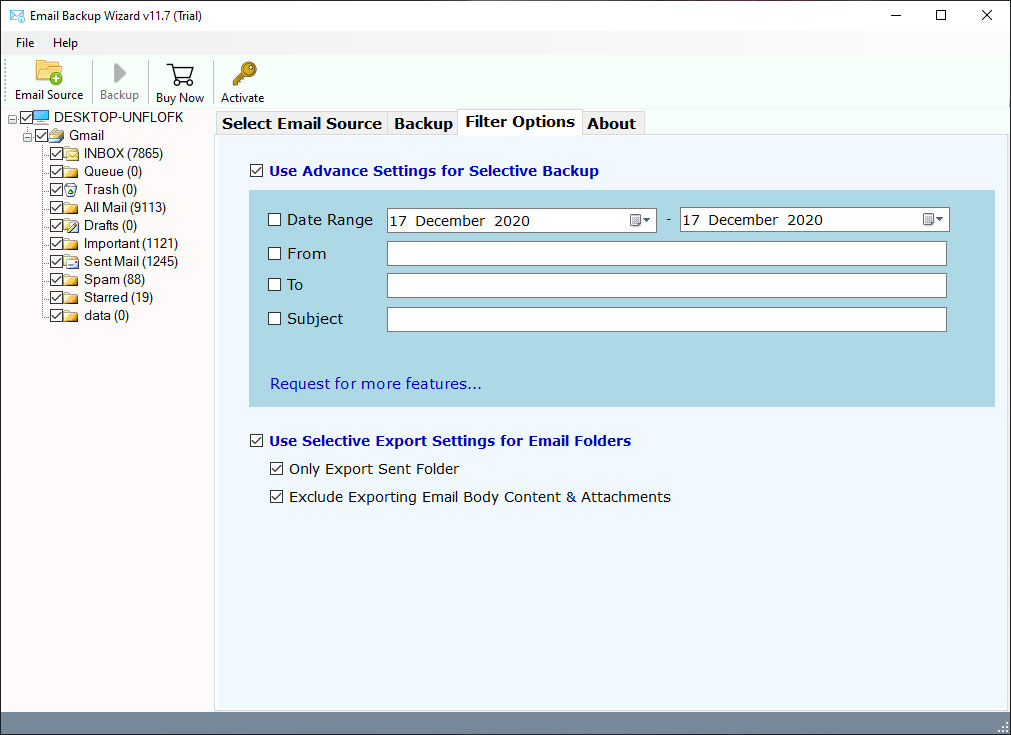1011x735 pixels.
Task: Select the Starred (19) folder
Action: point(119,298)
